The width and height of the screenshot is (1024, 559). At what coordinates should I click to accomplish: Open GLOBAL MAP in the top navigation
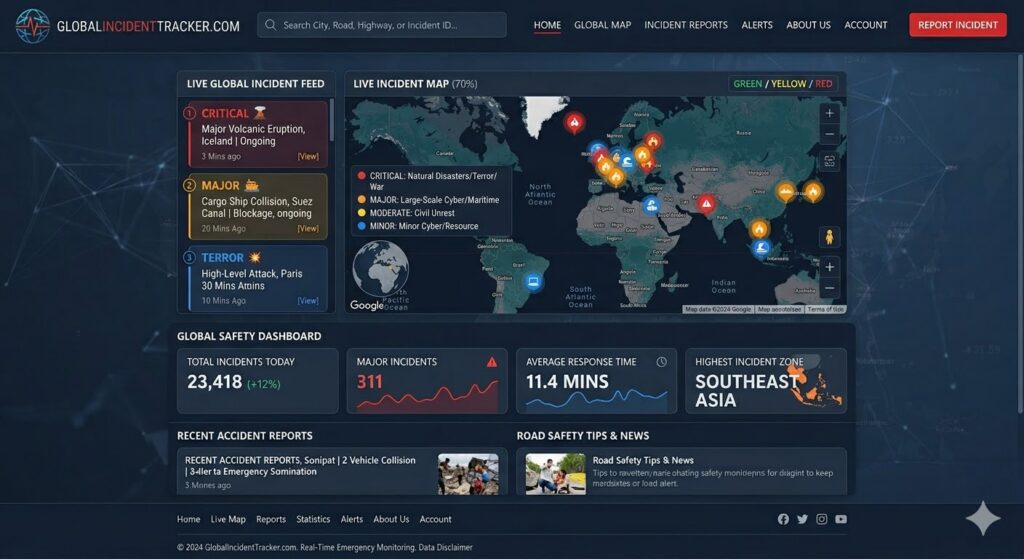tap(602, 25)
